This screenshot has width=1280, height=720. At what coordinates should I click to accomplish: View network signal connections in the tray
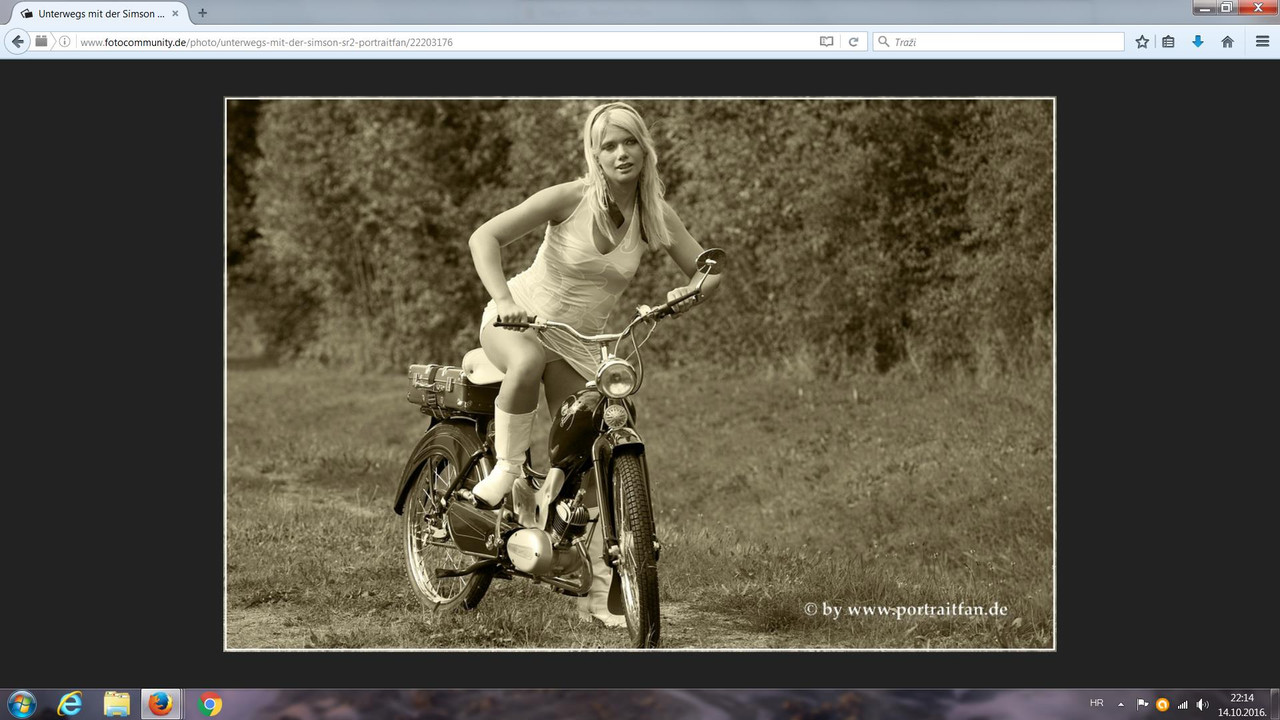pyautogui.click(x=1183, y=704)
